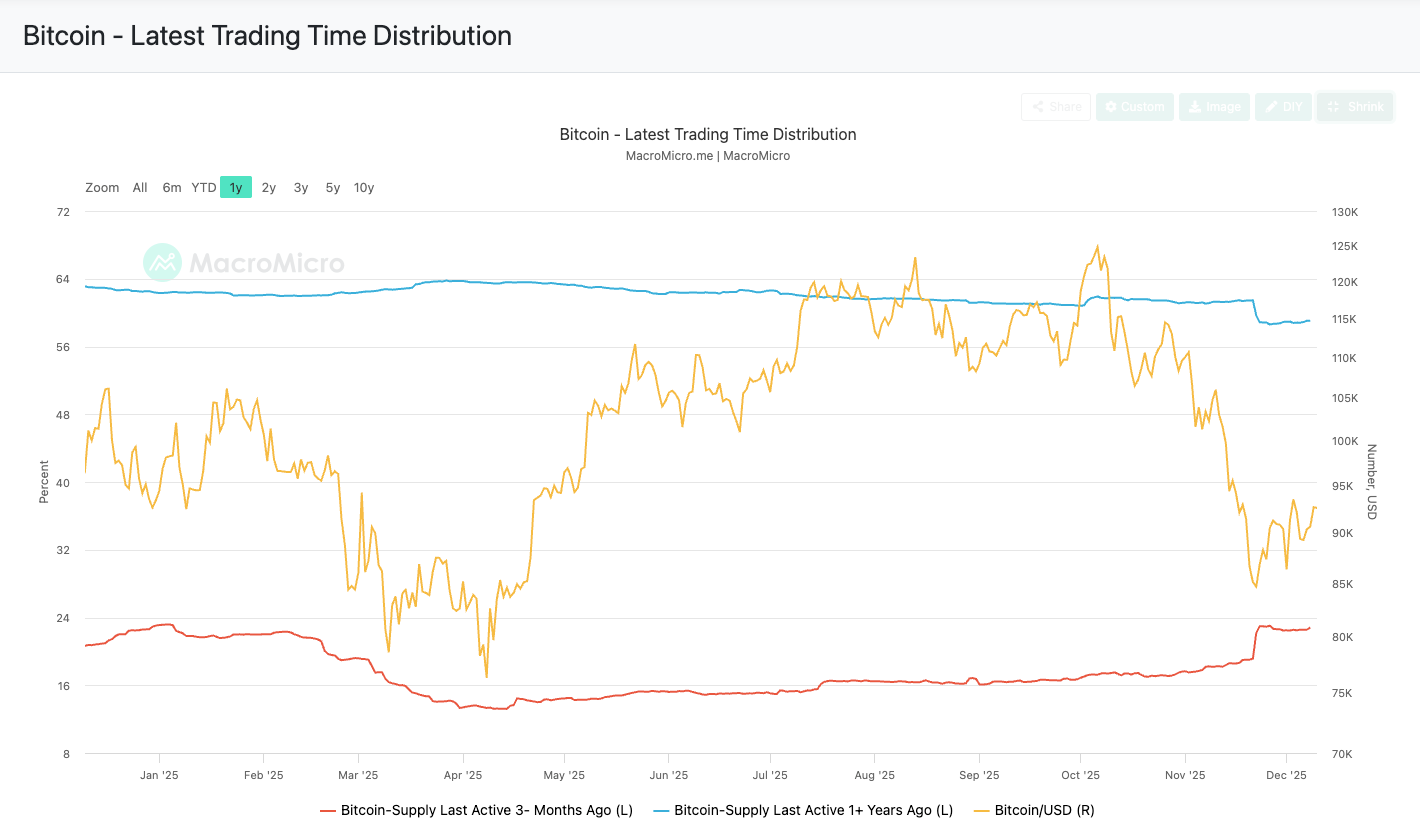Choose the YTD zoom option

pos(203,187)
